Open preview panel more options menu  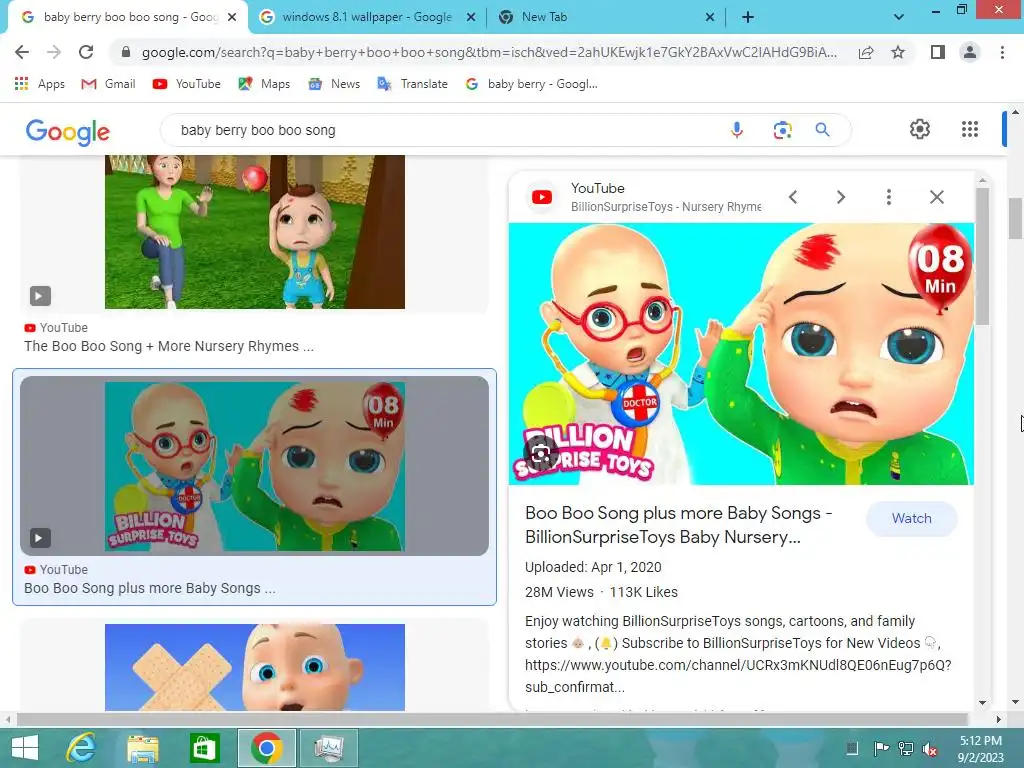[x=888, y=197]
